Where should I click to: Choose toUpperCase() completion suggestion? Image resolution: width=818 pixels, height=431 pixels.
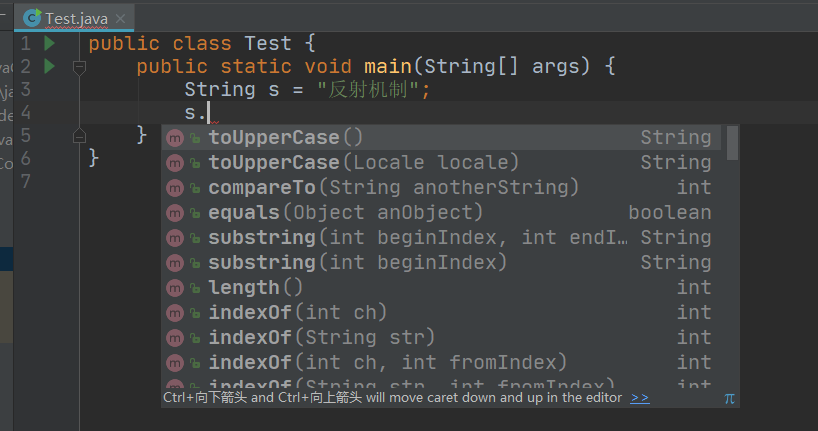(x=441, y=138)
